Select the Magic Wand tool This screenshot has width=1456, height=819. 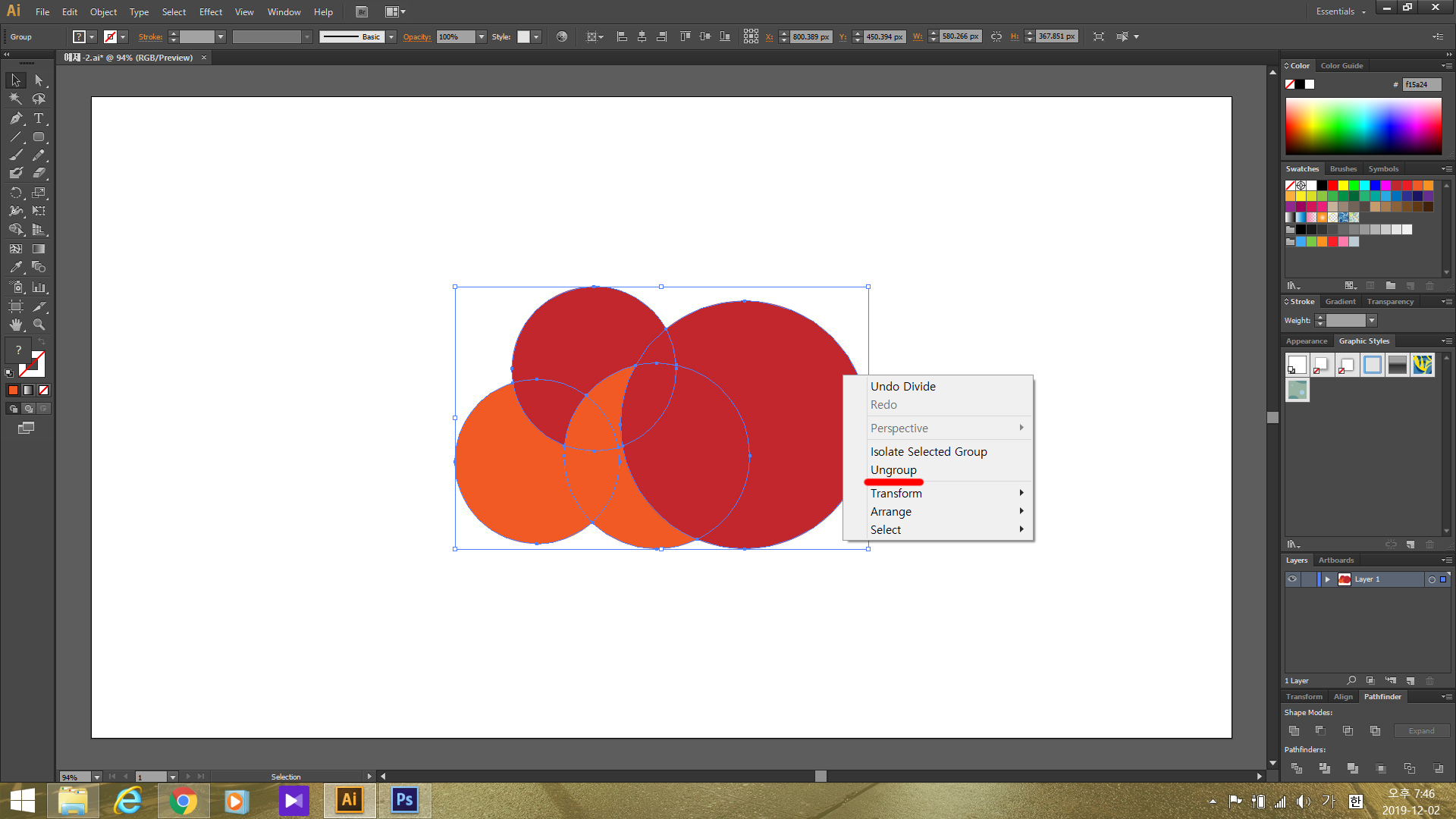point(16,99)
